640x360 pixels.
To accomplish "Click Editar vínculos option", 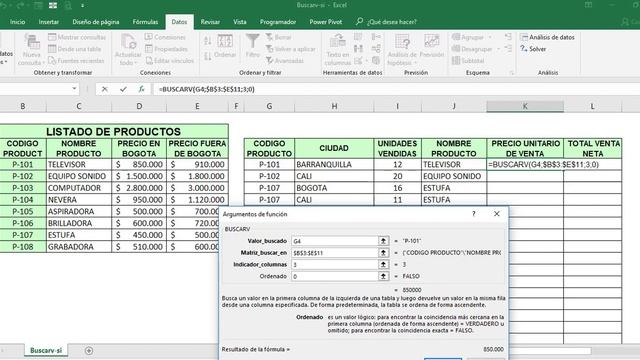I will [x=170, y=61].
